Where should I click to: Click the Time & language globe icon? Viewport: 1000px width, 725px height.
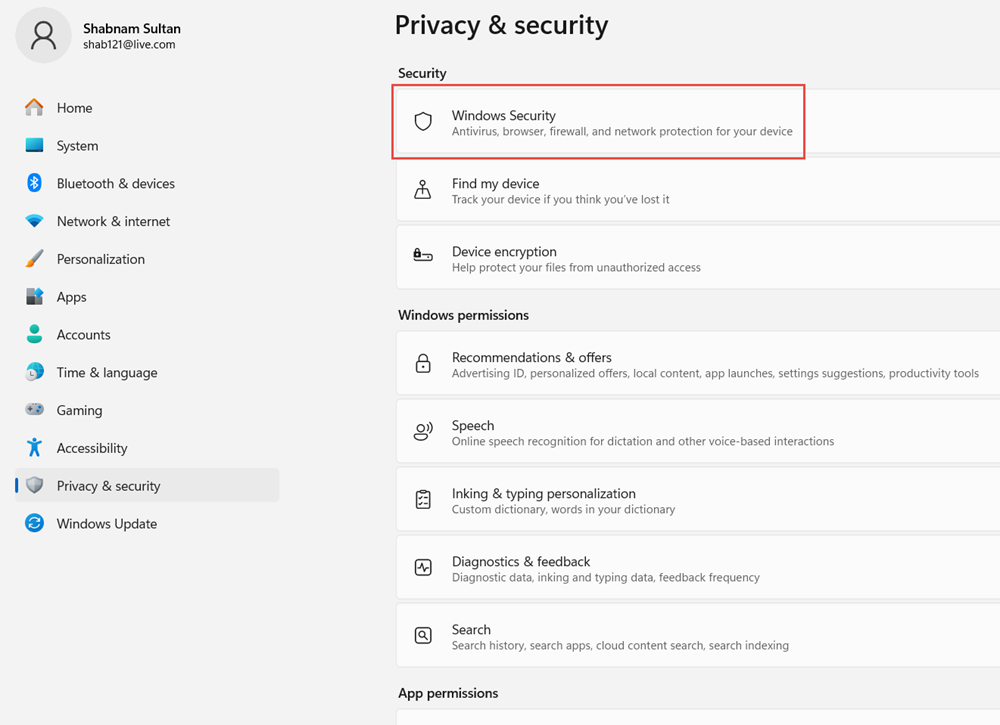click(x=34, y=372)
